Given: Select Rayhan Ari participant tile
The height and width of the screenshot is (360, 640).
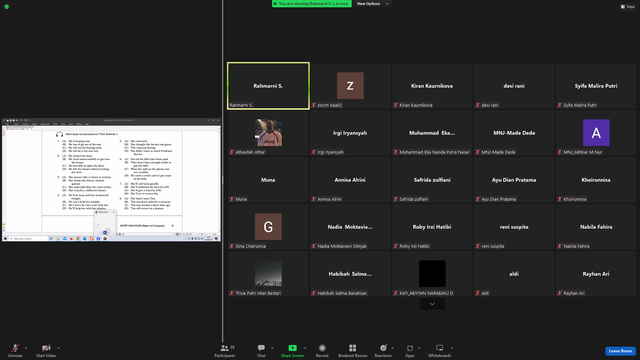Looking at the screenshot, I should click(x=596, y=273).
